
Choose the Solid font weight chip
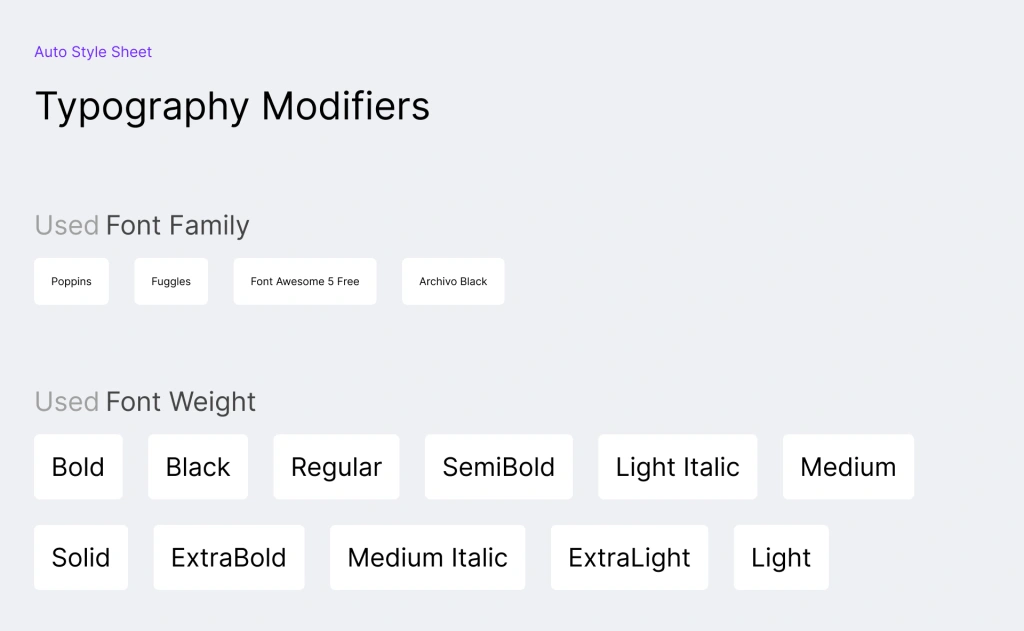pos(81,558)
